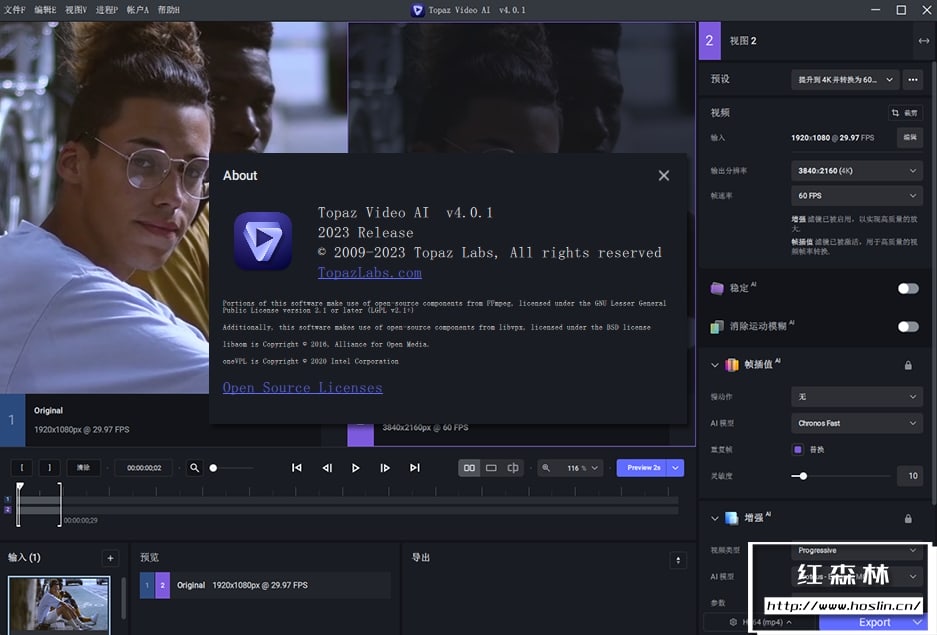Open the 视图V menu
This screenshot has width=937, height=635.
point(76,10)
